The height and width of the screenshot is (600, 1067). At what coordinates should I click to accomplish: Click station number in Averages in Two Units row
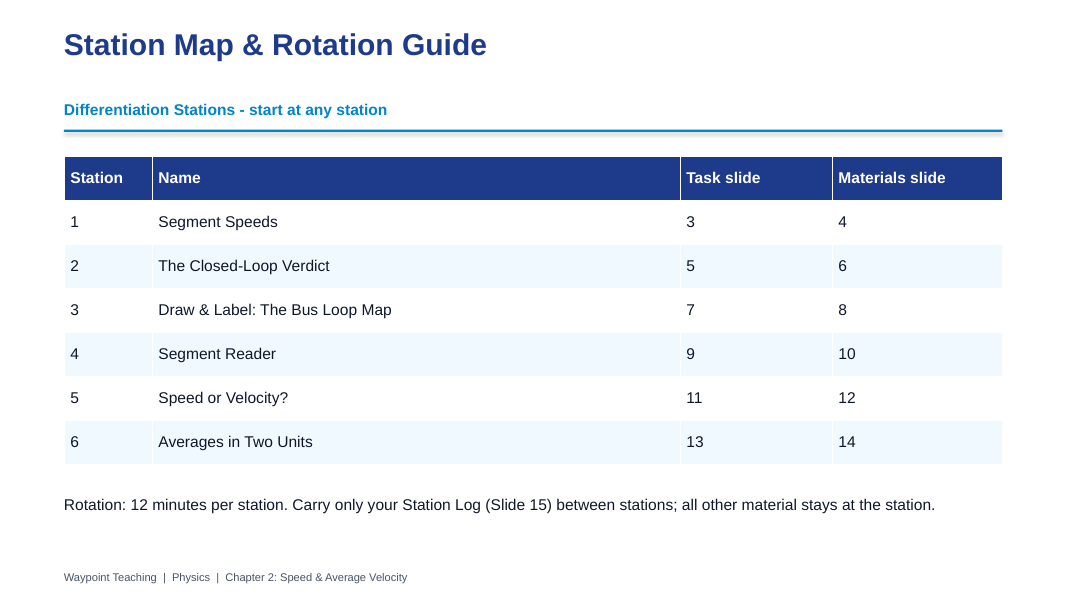click(x=108, y=442)
